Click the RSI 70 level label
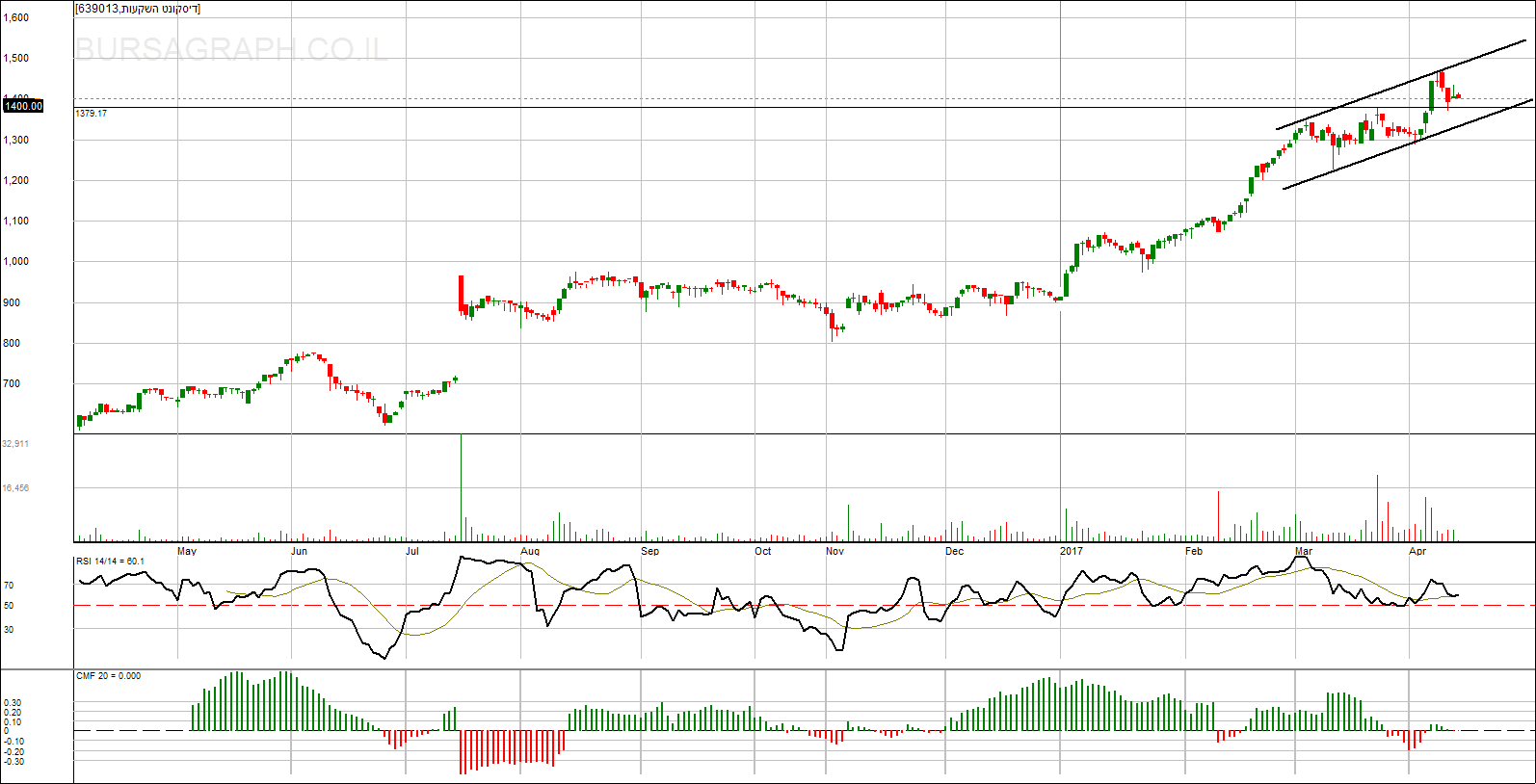The height and width of the screenshot is (784, 1536). 9,586
